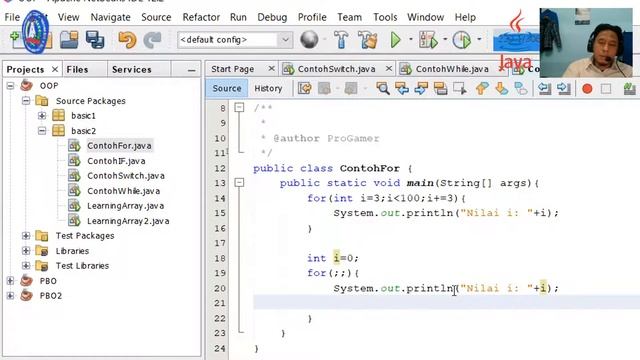Place cursor on empty line 21
Viewport: 640px width, 360px height.
446,303
